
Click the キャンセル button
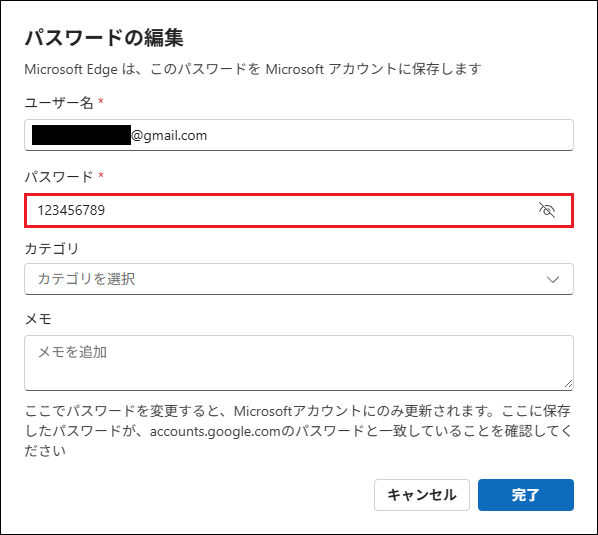(x=422, y=495)
